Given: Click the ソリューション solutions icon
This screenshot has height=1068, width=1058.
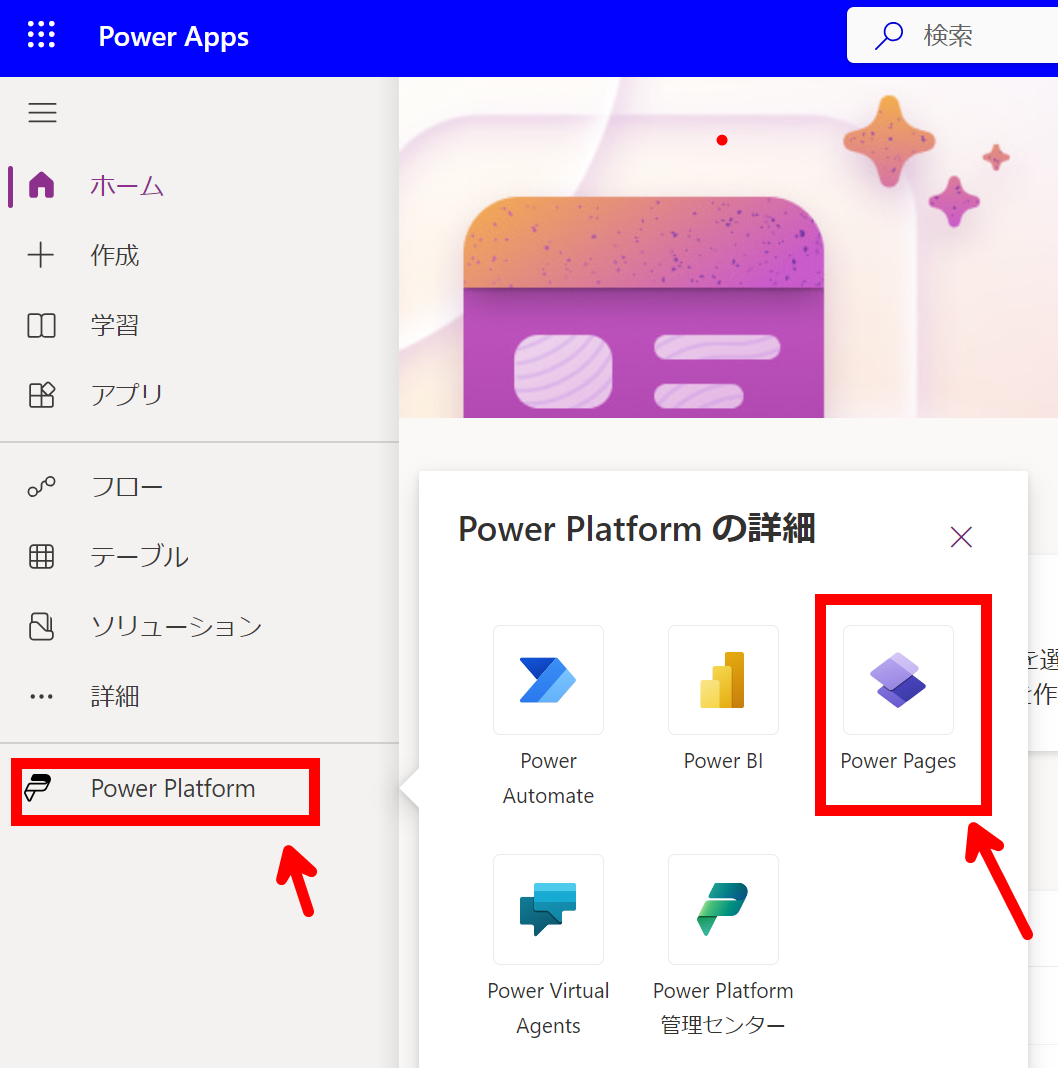Looking at the screenshot, I should tap(42, 627).
